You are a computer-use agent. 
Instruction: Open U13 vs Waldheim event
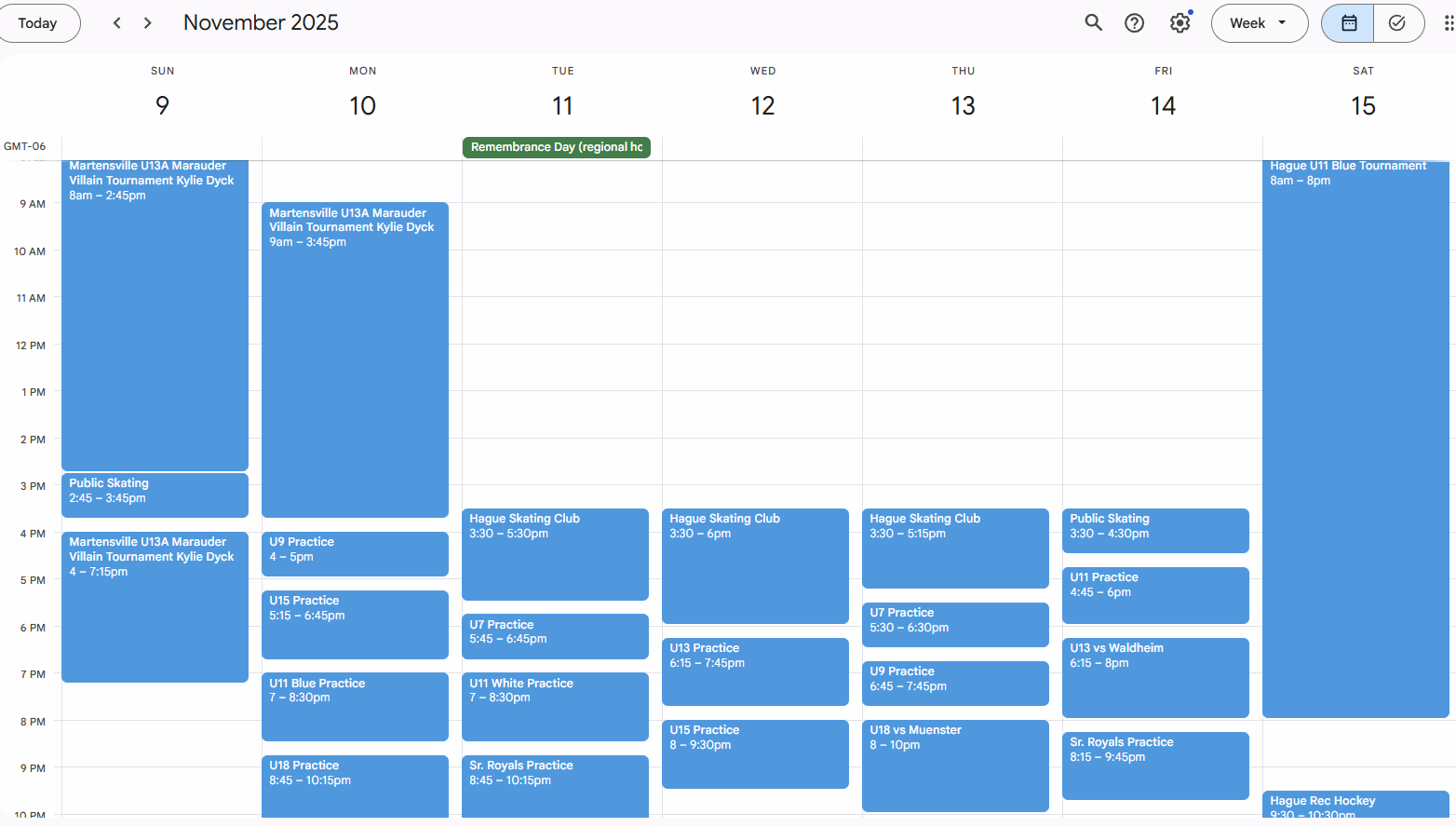pos(1154,677)
